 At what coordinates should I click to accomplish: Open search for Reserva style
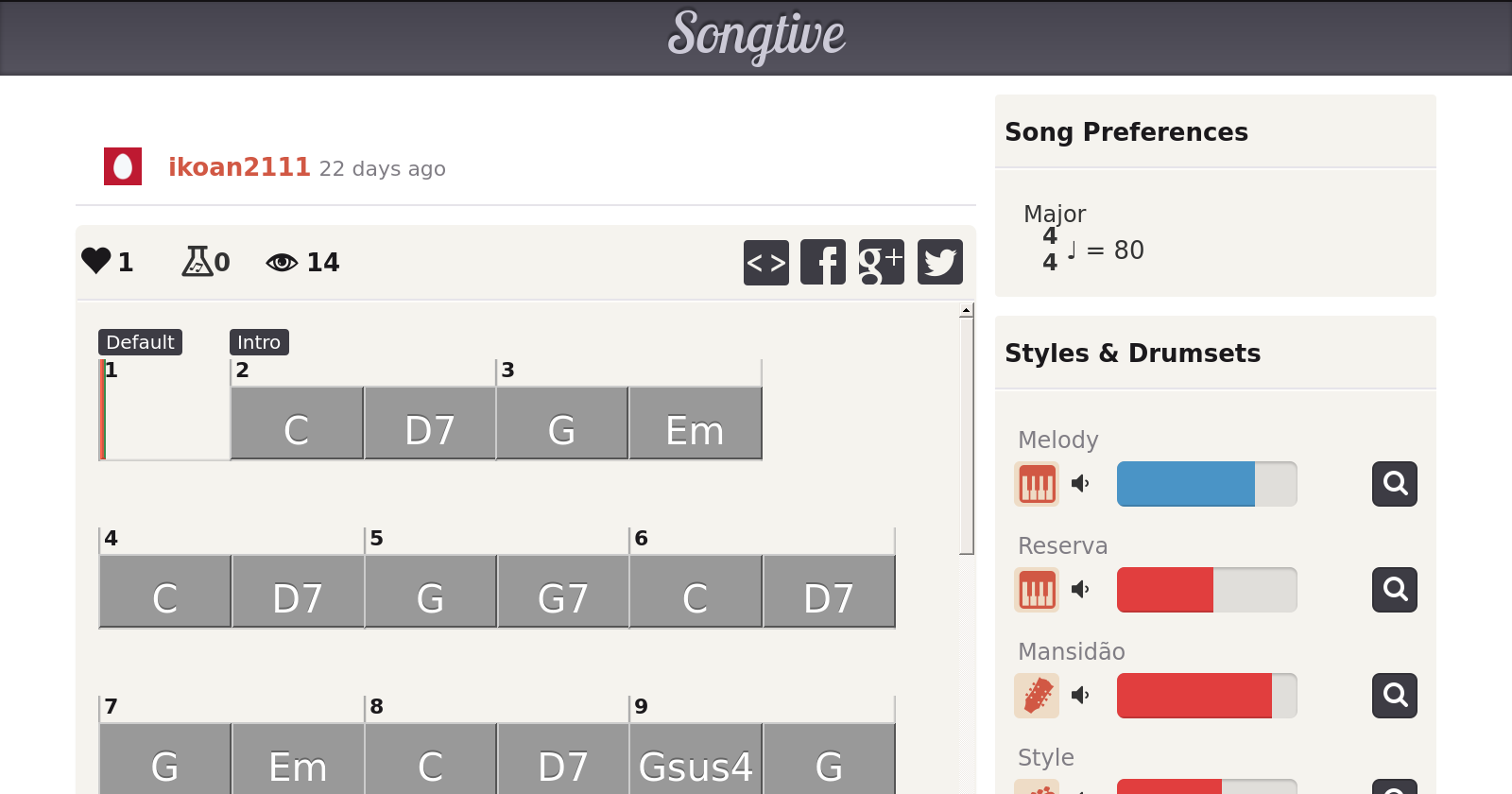[1394, 590]
